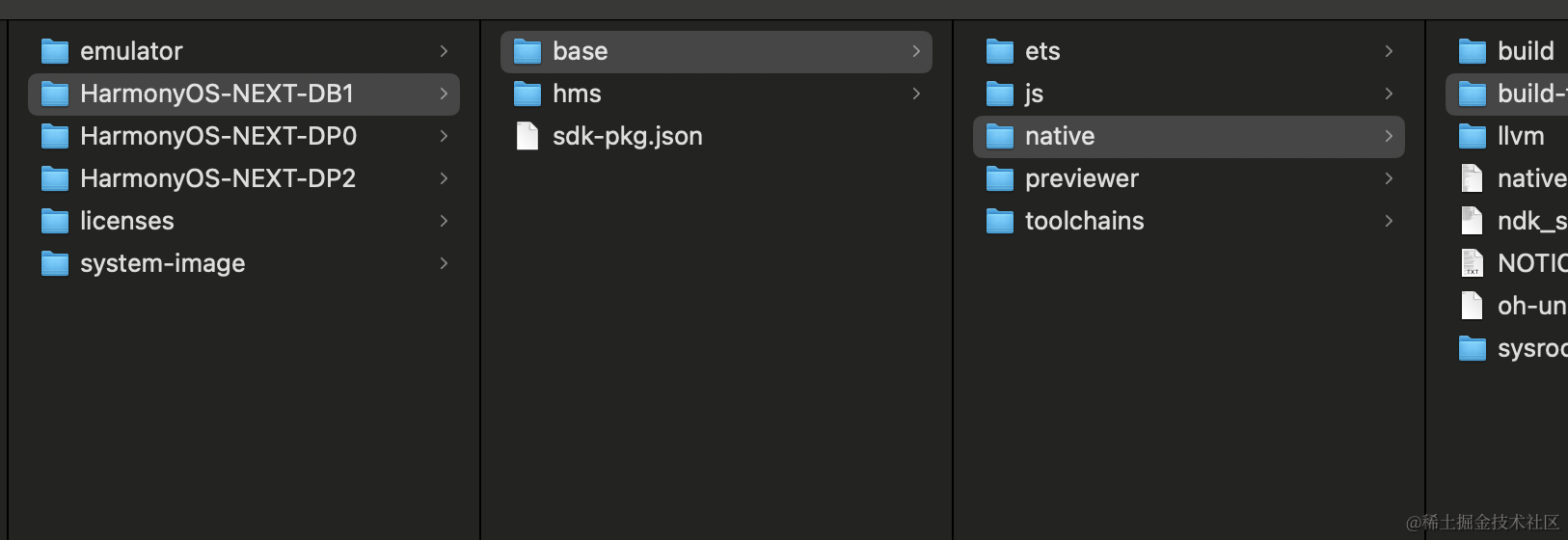This screenshot has height=540, width=1568.
Task: Click the hms folder icon
Action: click(527, 94)
